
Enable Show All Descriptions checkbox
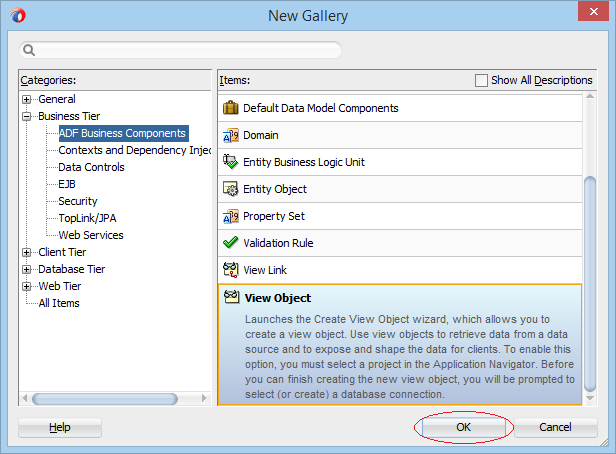tap(481, 80)
